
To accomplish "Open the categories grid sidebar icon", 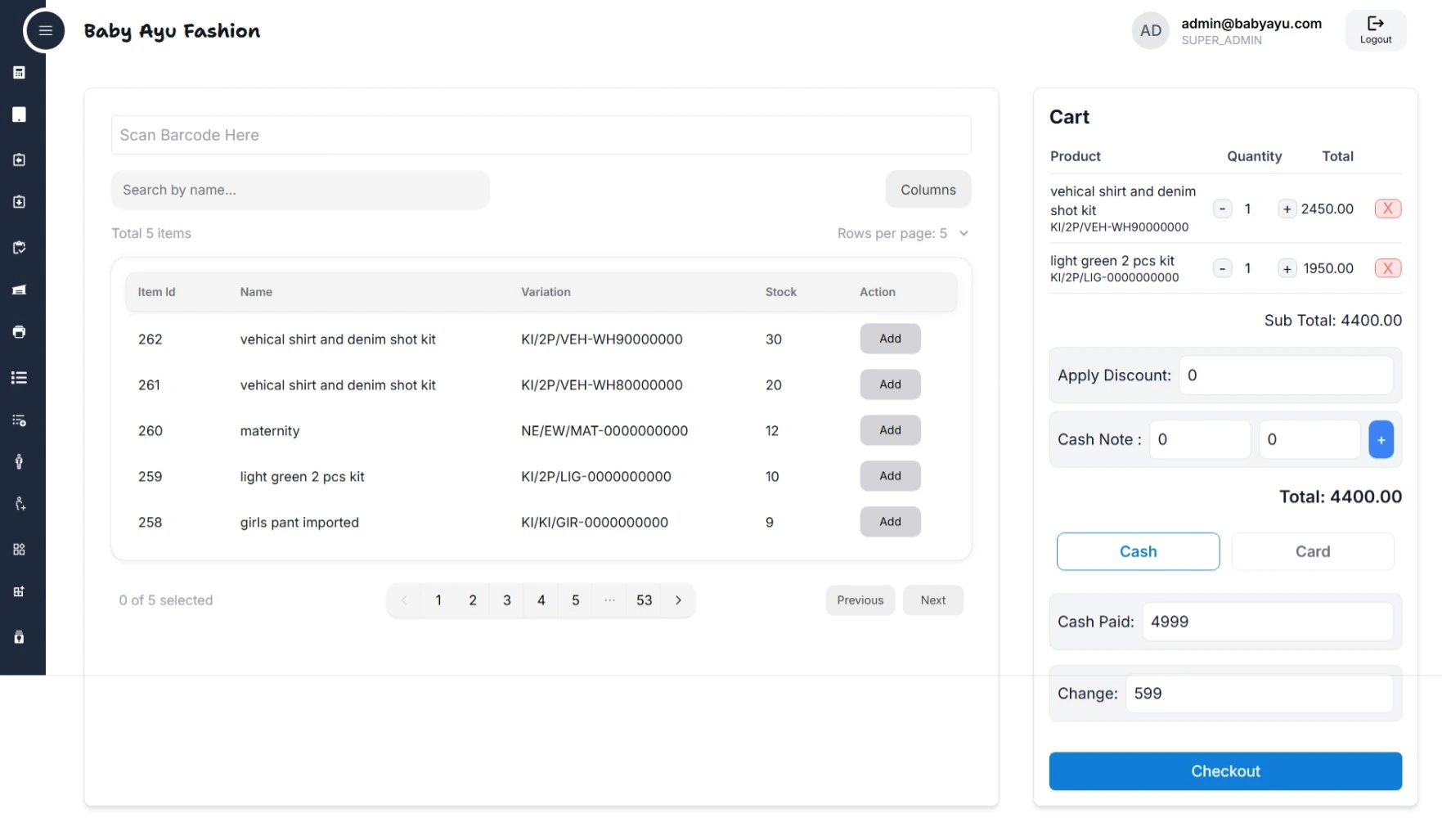I will tap(19, 549).
